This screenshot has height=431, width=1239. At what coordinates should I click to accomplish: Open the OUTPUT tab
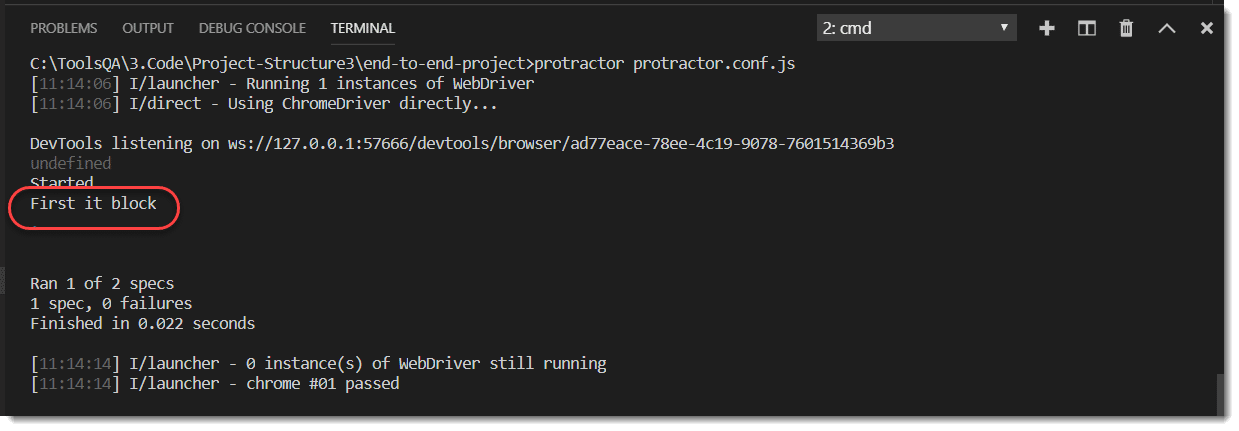[148, 28]
